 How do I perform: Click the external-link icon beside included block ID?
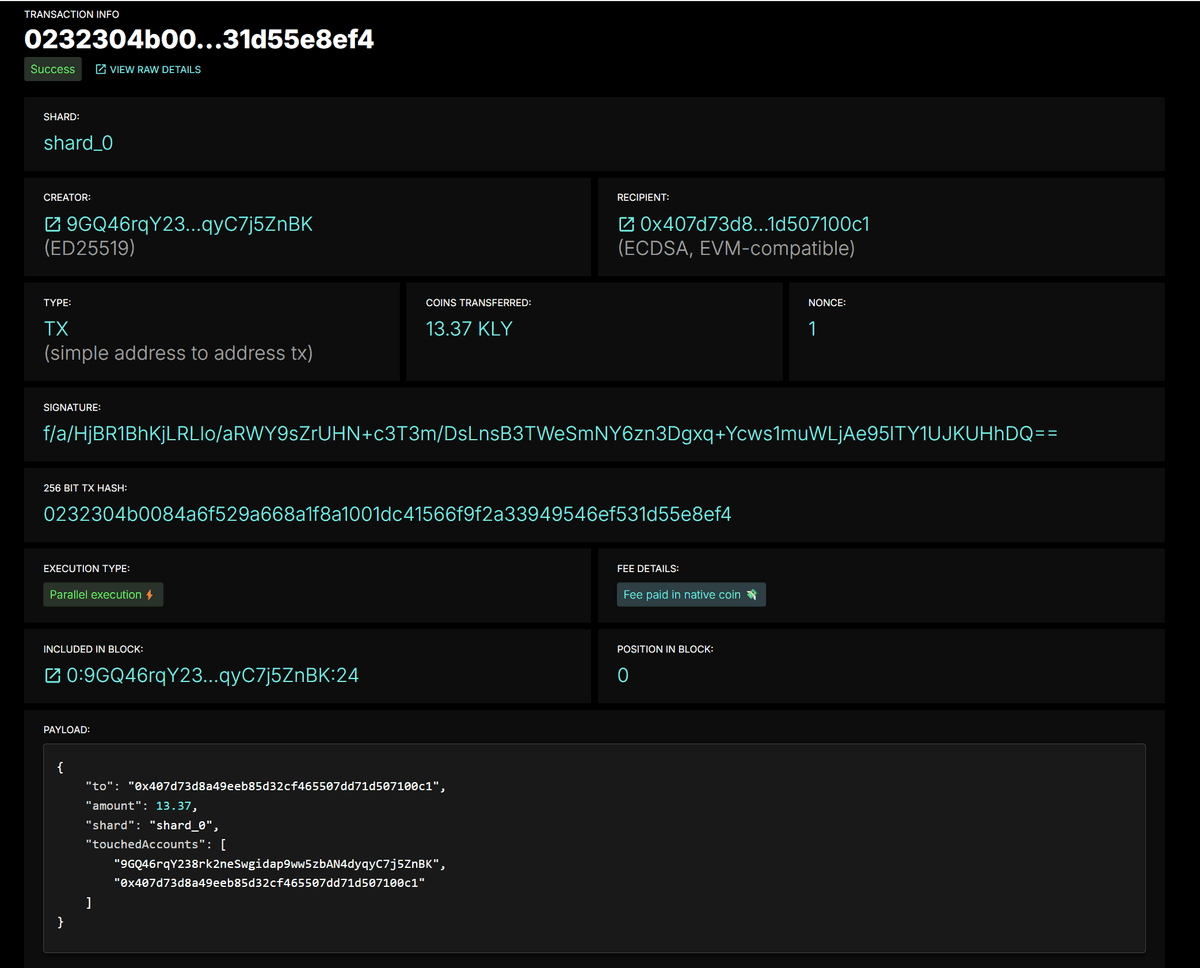(x=52, y=676)
